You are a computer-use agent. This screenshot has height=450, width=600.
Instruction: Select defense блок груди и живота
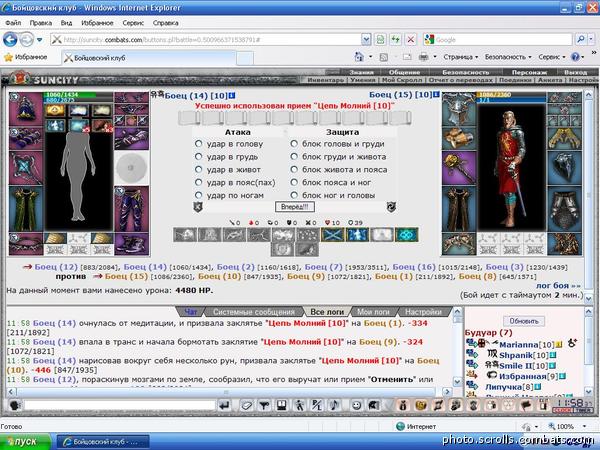(294, 157)
